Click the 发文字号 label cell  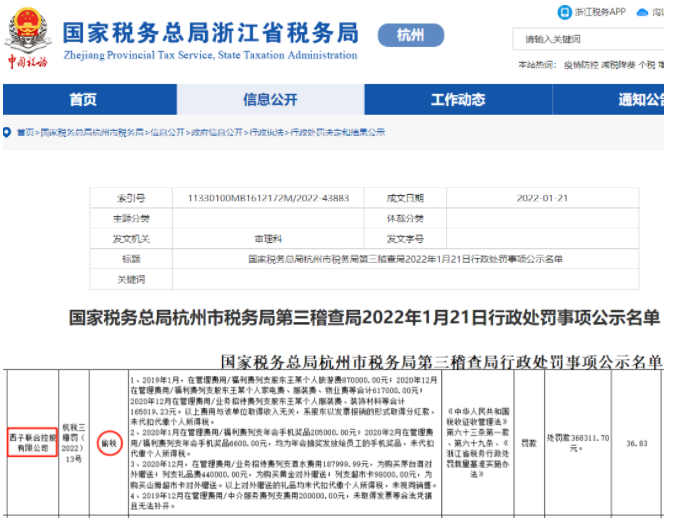coord(405,239)
